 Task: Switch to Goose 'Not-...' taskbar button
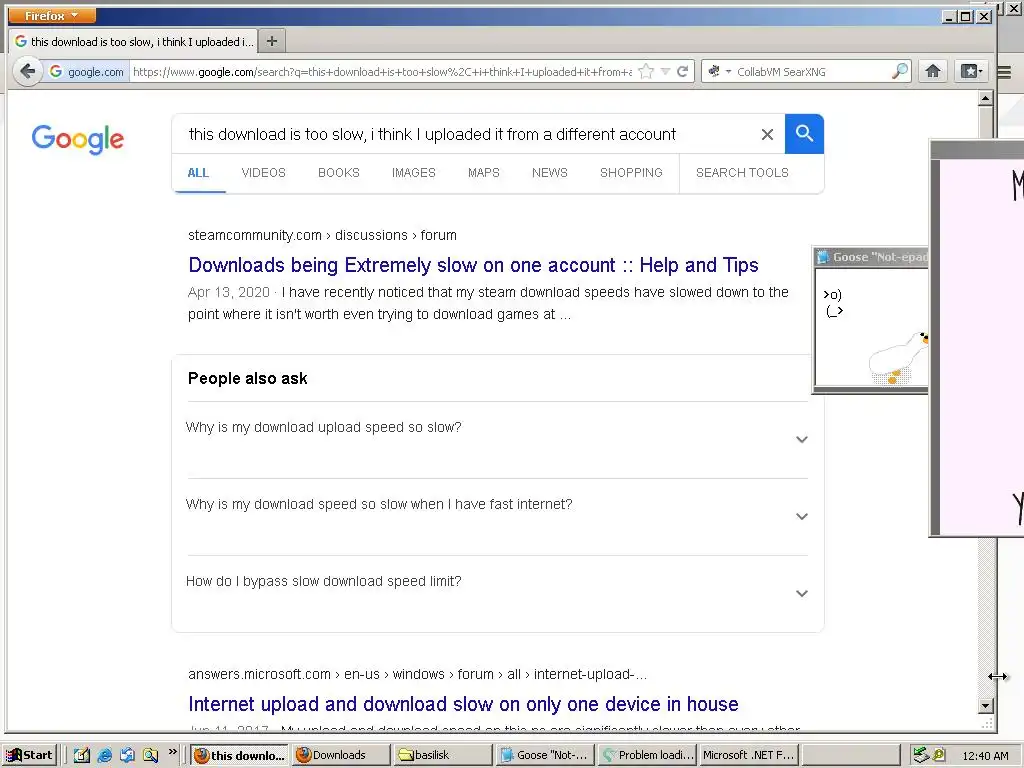[545, 756]
